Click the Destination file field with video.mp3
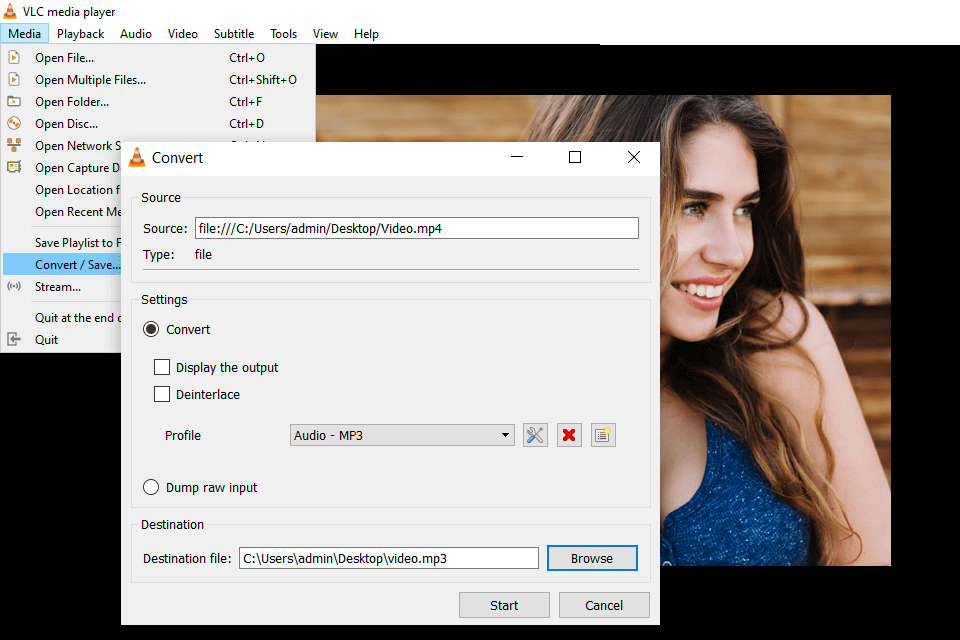This screenshot has width=960, height=640. (389, 558)
